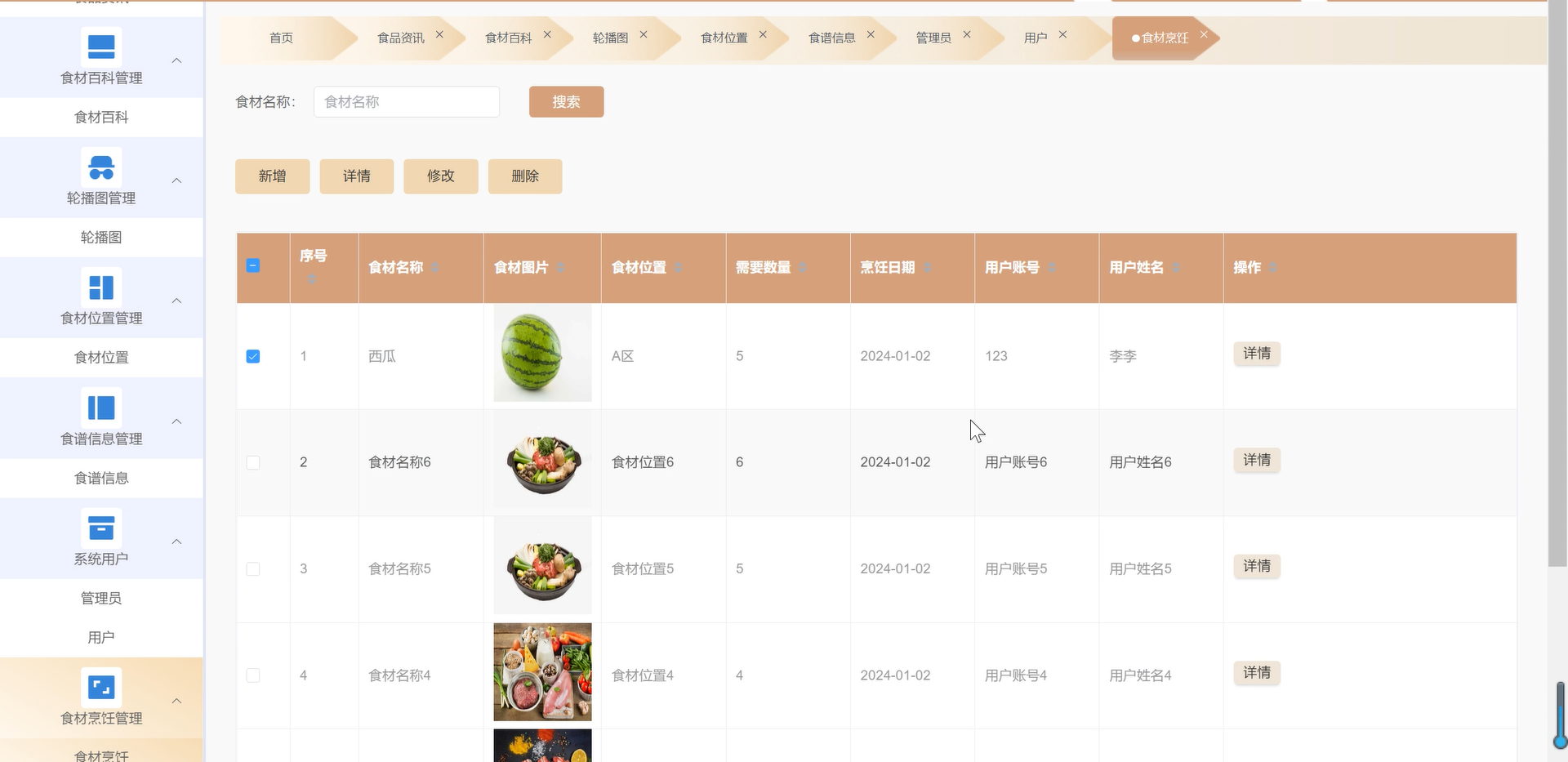Click the 食材百科管理 sidebar icon
1568x762 pixels.
click(101, 47)
